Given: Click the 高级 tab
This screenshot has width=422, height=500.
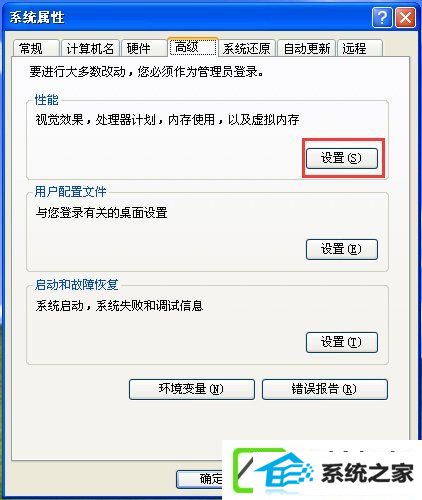Looking at the screenshot, I should 193,47.
